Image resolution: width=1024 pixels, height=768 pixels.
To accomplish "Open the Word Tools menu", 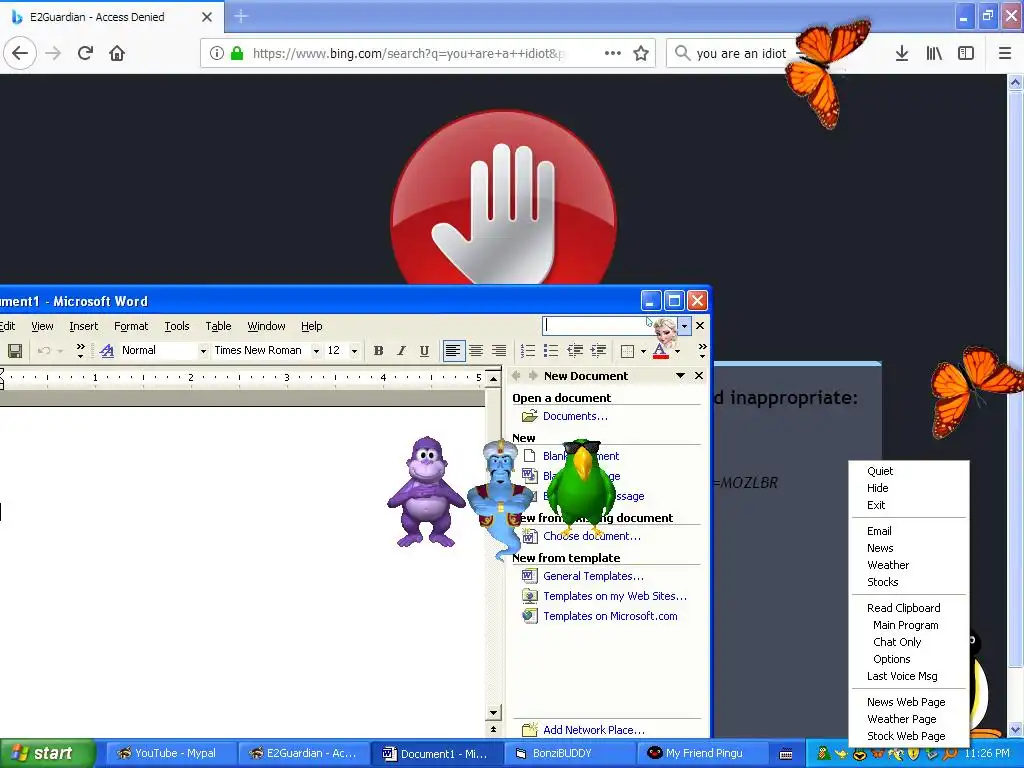I will (176, 326).
